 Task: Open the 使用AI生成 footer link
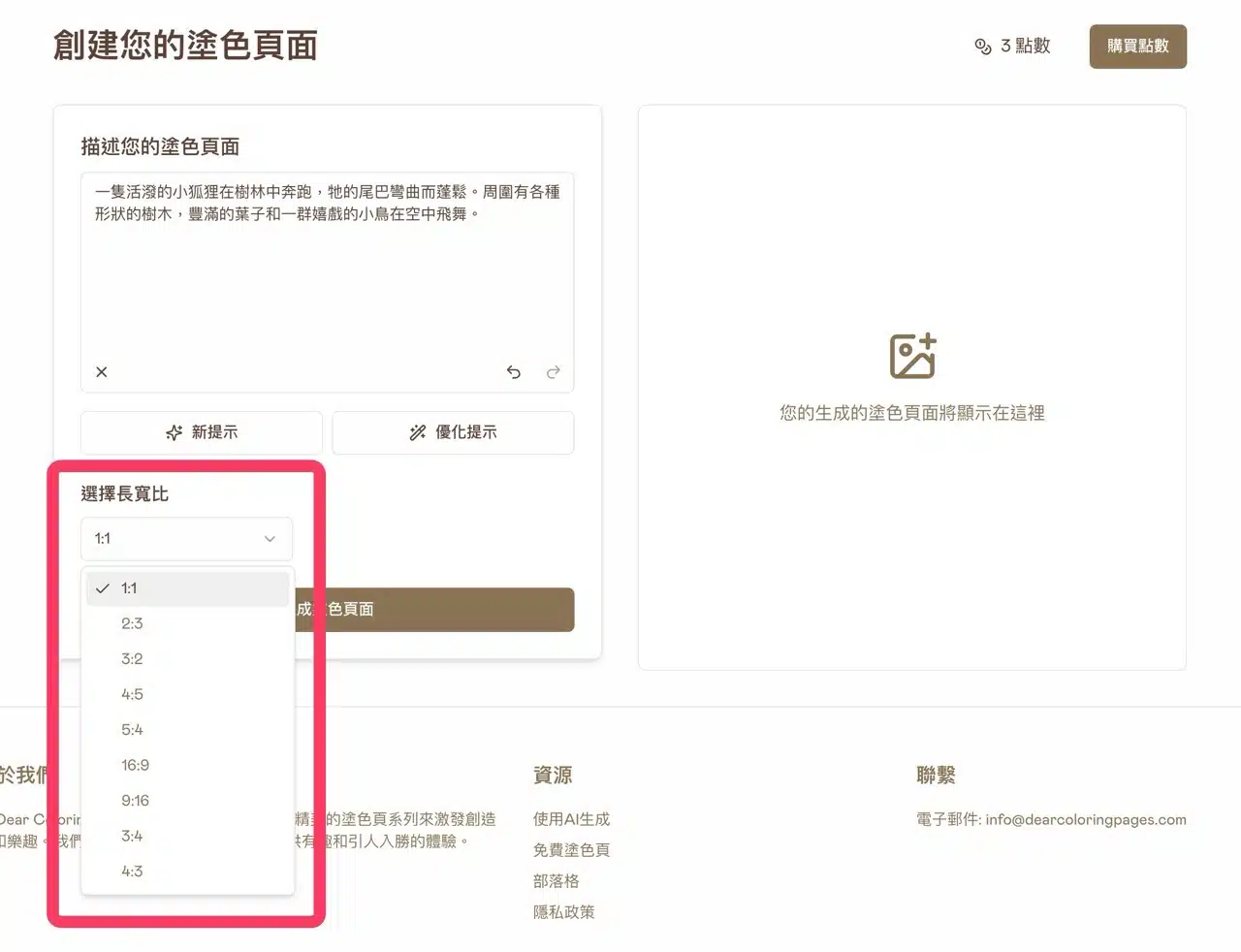coord(571,819)
